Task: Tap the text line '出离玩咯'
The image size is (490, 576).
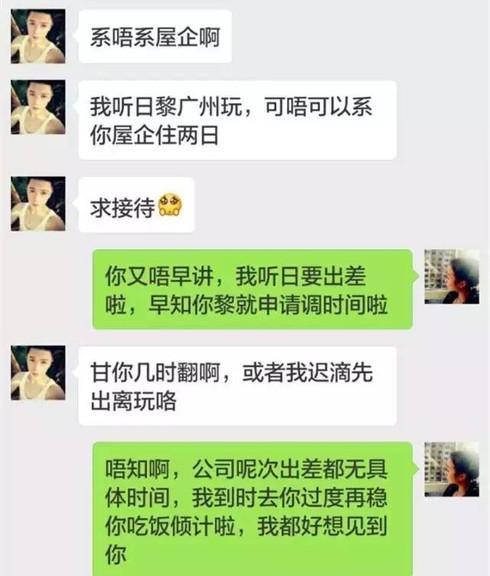Action: (x=133, y=401)
